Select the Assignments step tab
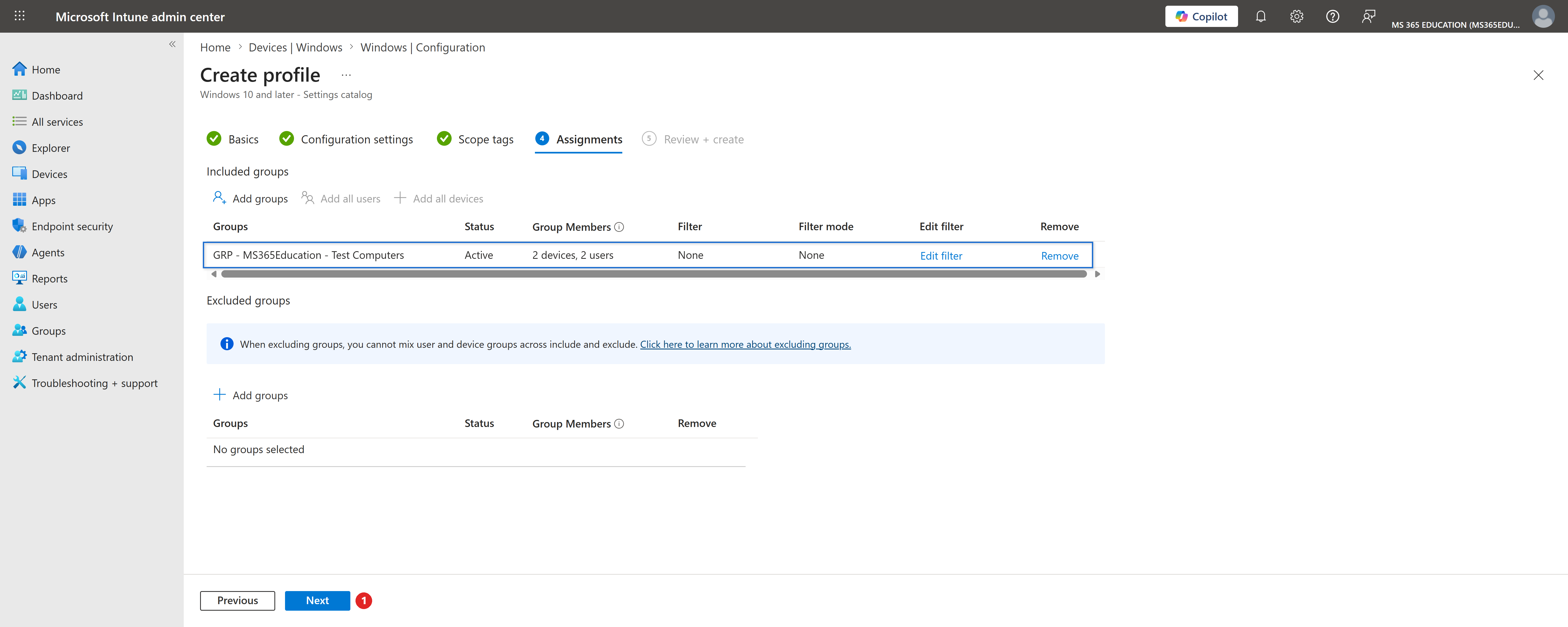The width and height of the screenshot is (1568, 627). click(x=578, y=139)
